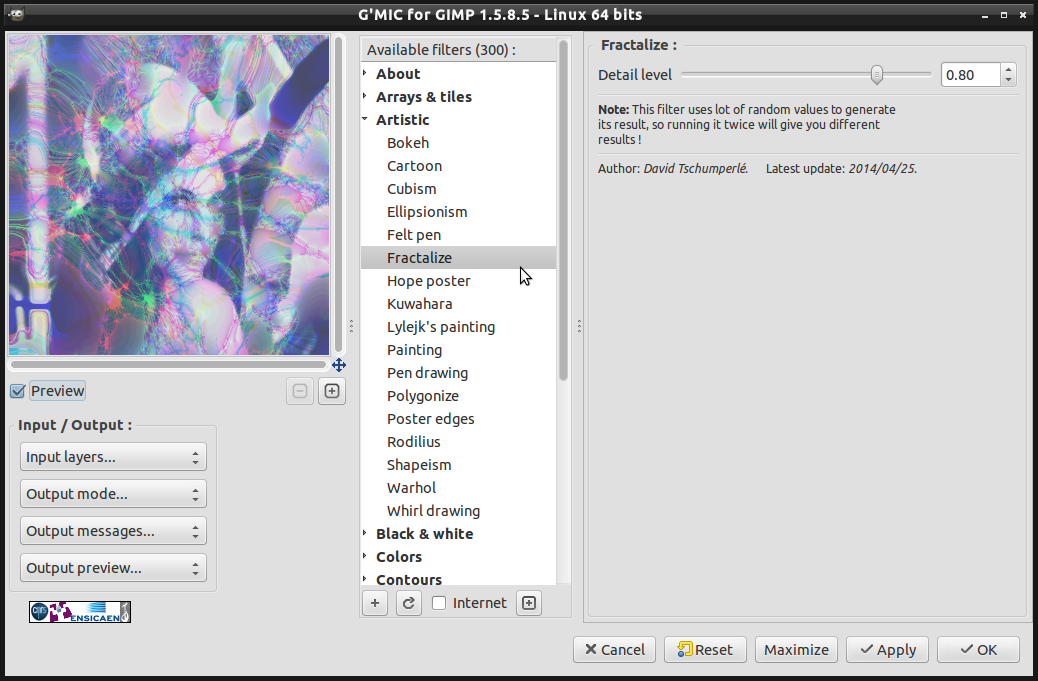
Task: Select the Cubism filter
Action: click(x=412, y=189)
